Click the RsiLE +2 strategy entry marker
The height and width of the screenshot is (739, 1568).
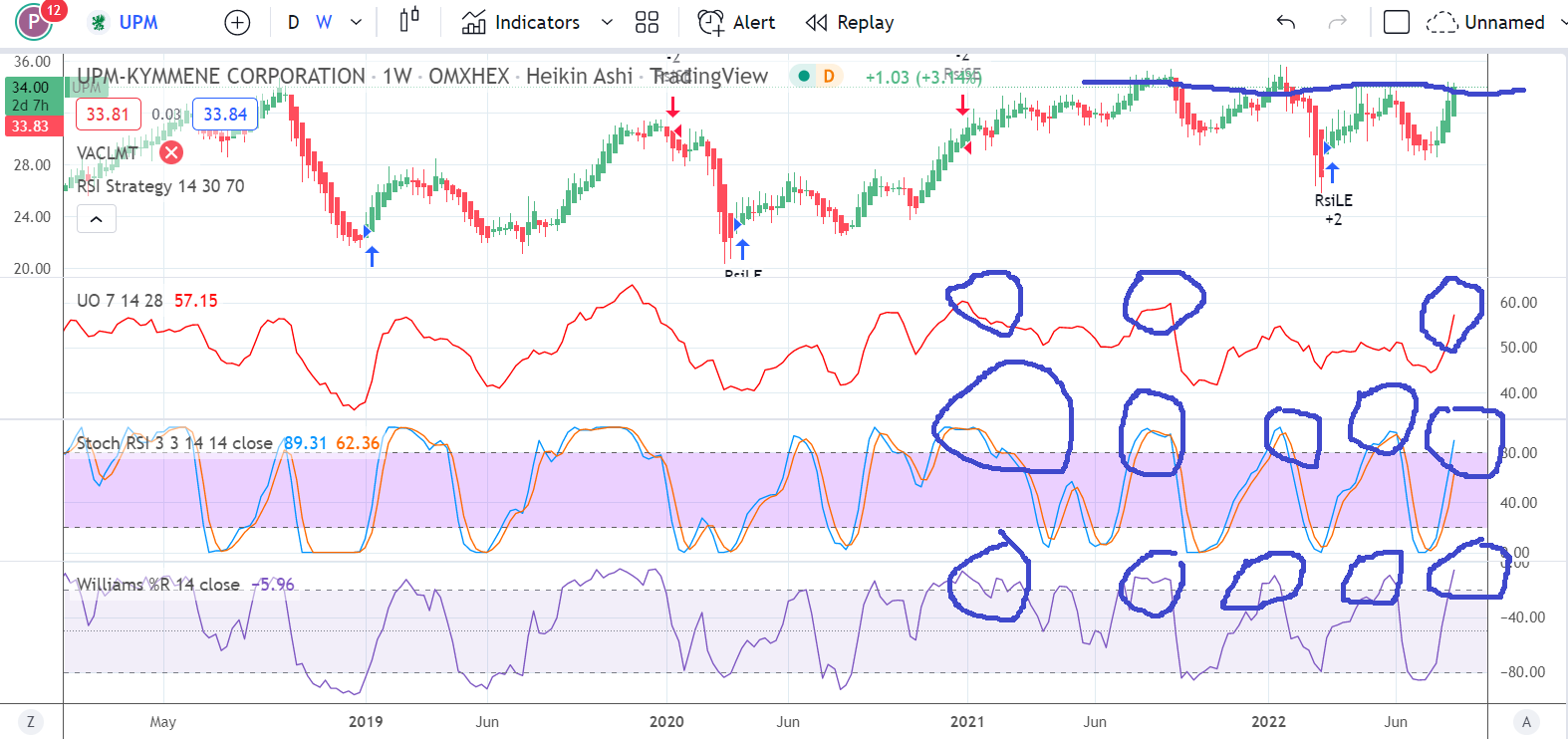click(1333, 209)
